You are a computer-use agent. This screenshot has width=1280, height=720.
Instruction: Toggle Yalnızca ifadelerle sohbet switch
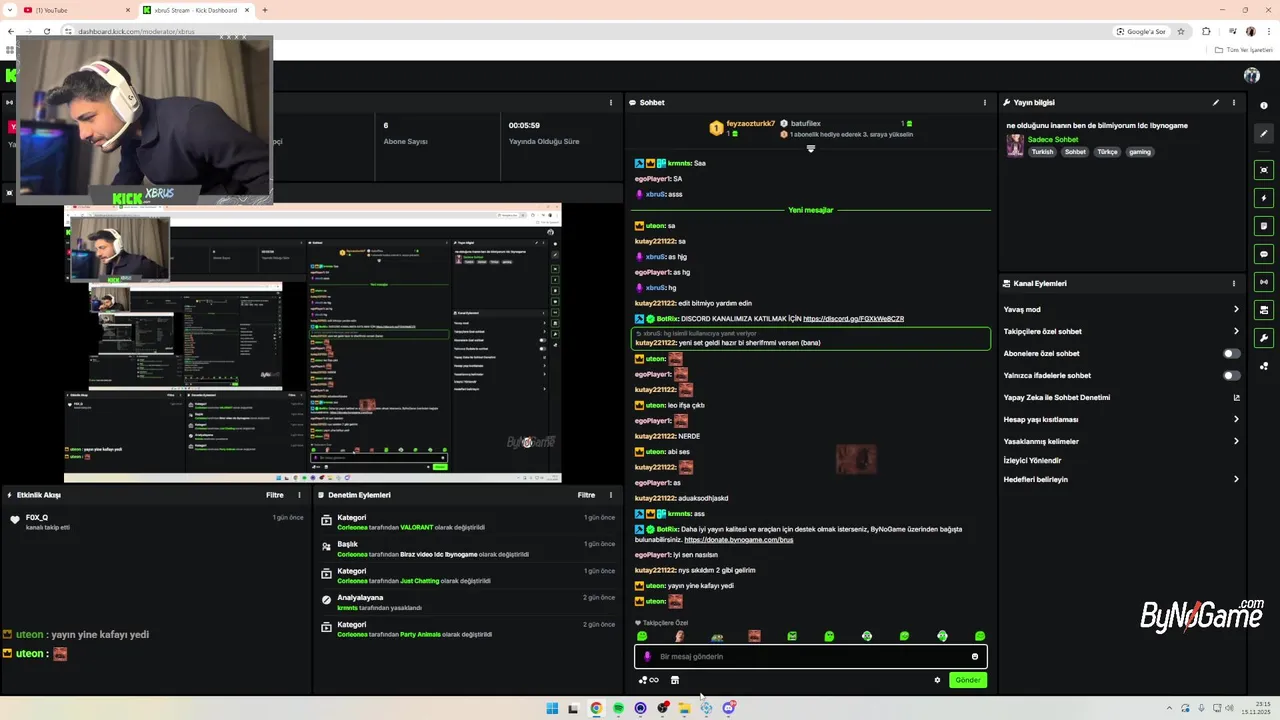click(1232, 375)
